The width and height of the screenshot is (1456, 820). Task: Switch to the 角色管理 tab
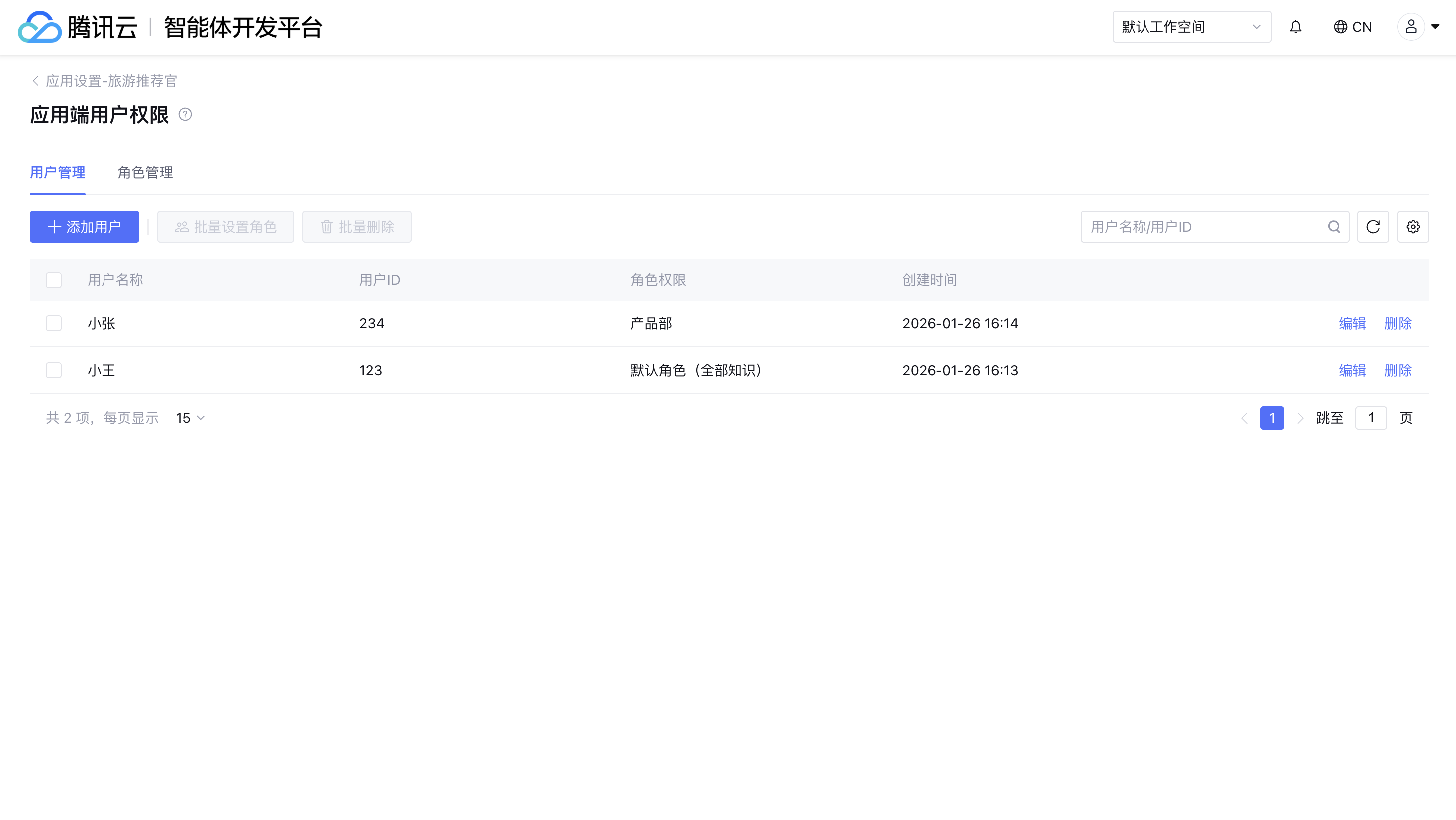(x=145, y=172)
